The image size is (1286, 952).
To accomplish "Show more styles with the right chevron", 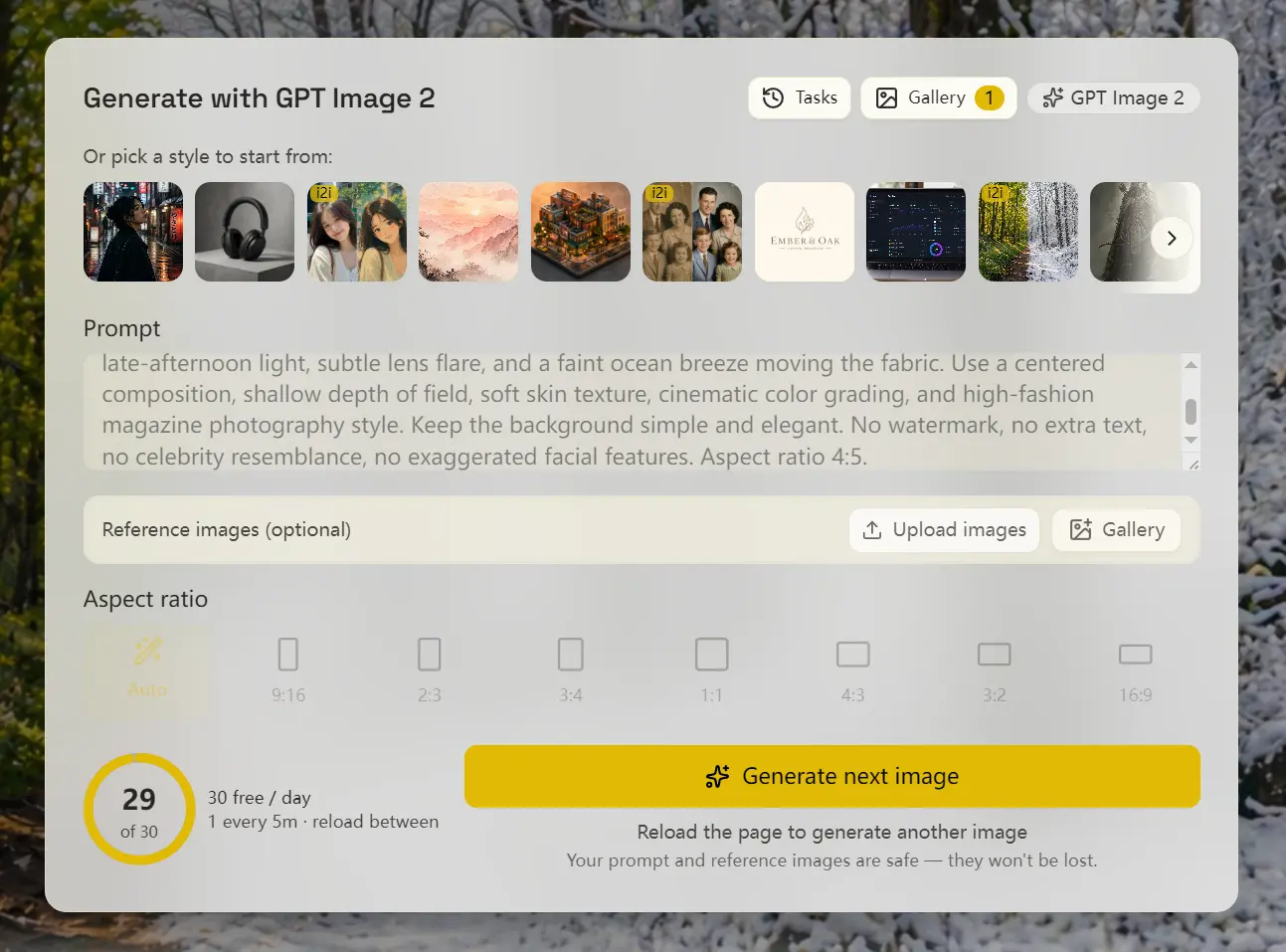I will pyautogui.click(x=1171, y=238).
